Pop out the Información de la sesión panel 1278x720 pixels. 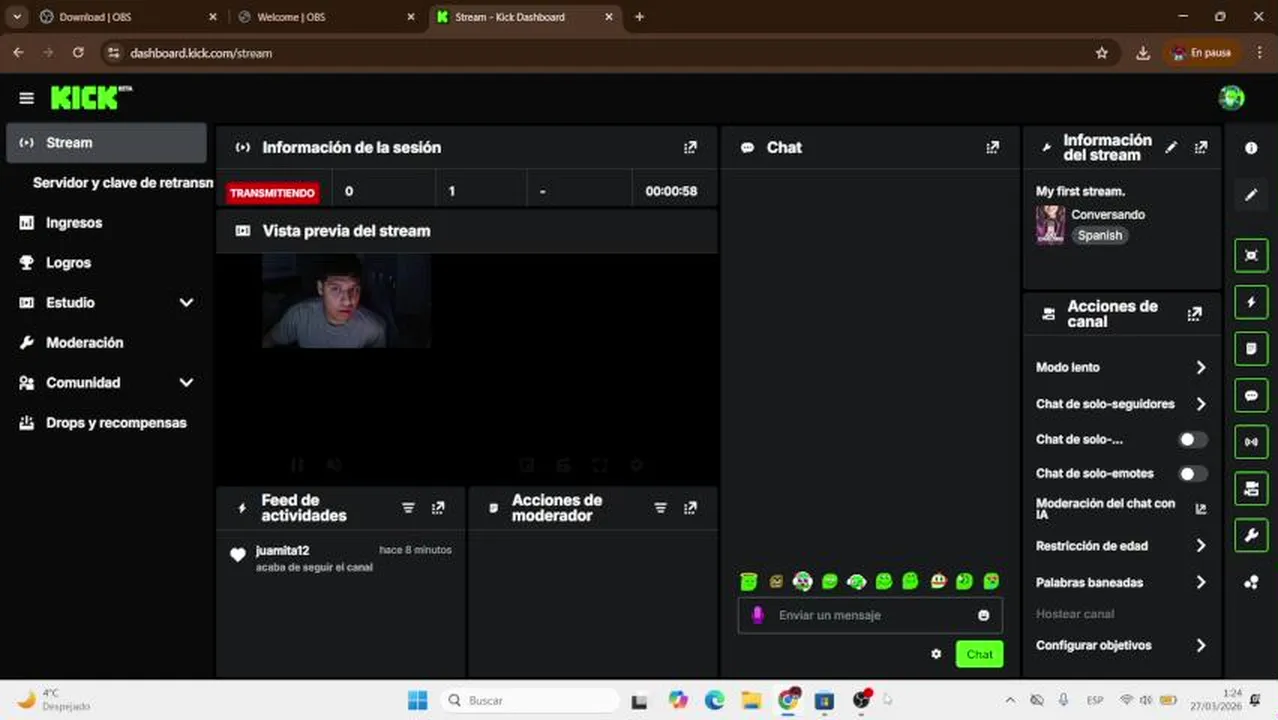[690, 147]
